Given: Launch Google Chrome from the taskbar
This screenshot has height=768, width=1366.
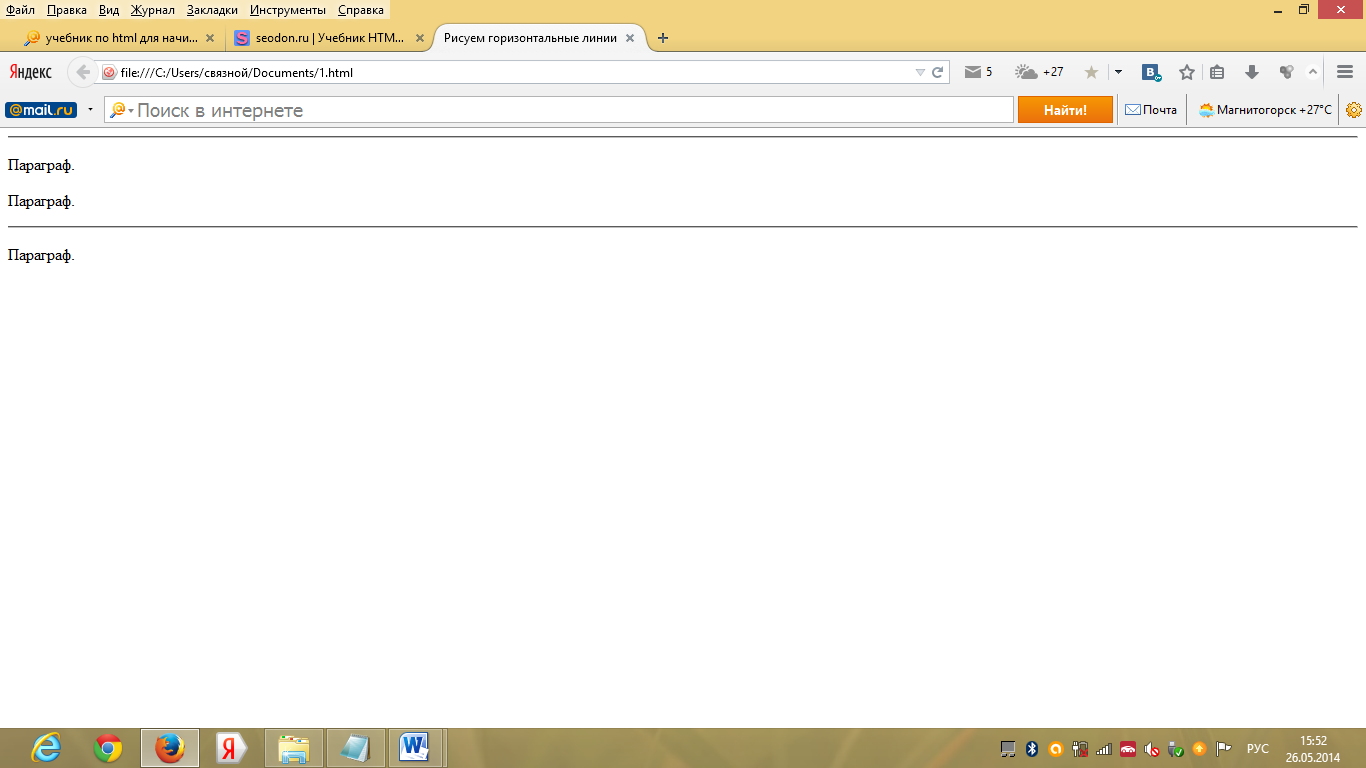Looking at the screenshot, I should (x=108, y=748).
